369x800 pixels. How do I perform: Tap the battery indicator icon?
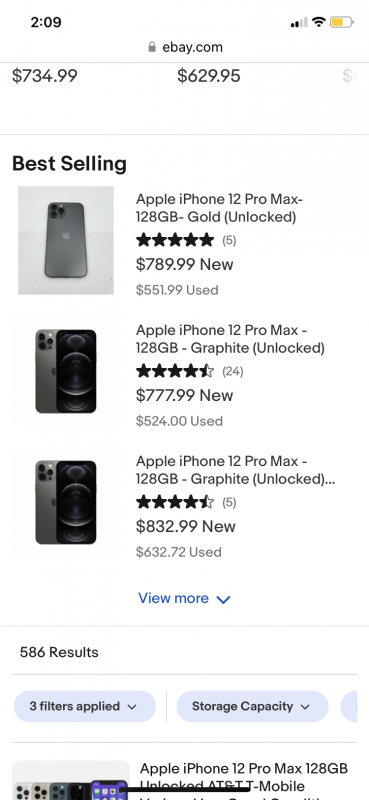tap(341, 22)
